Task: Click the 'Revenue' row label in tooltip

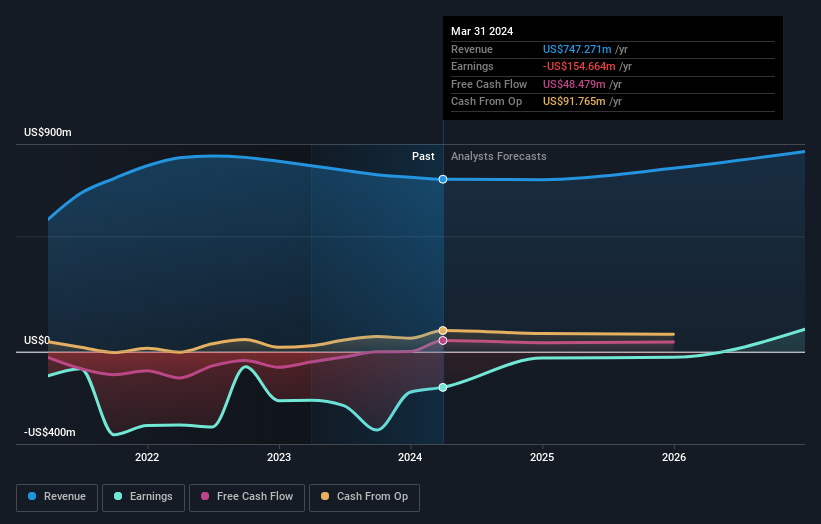Action: coord(472,49)
